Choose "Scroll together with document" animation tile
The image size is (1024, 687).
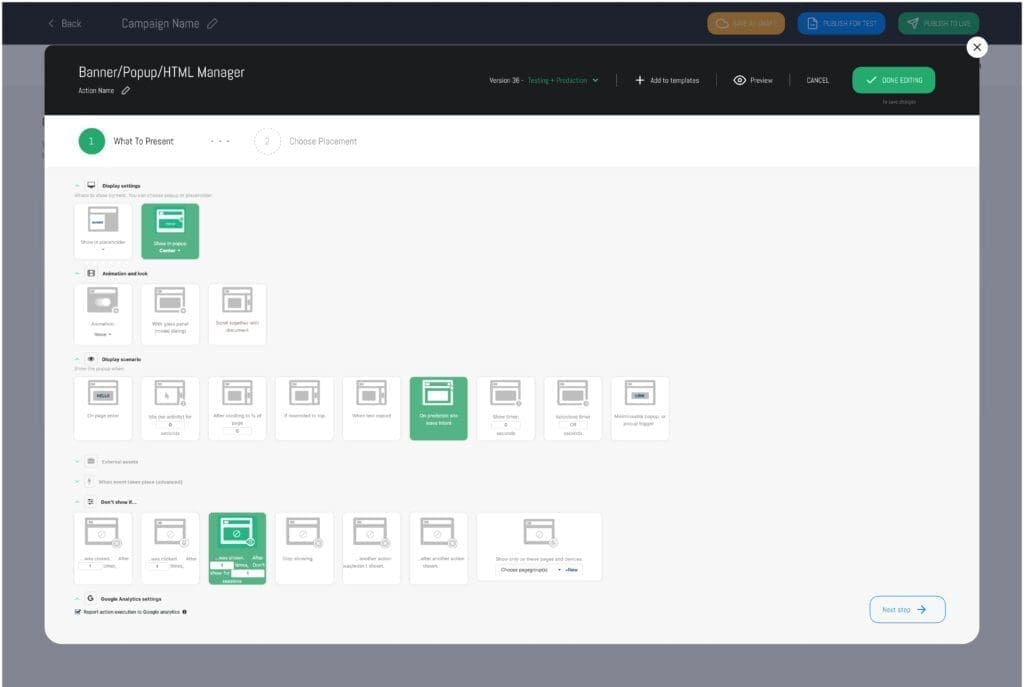pyautogui.click(x=237, y=314)
